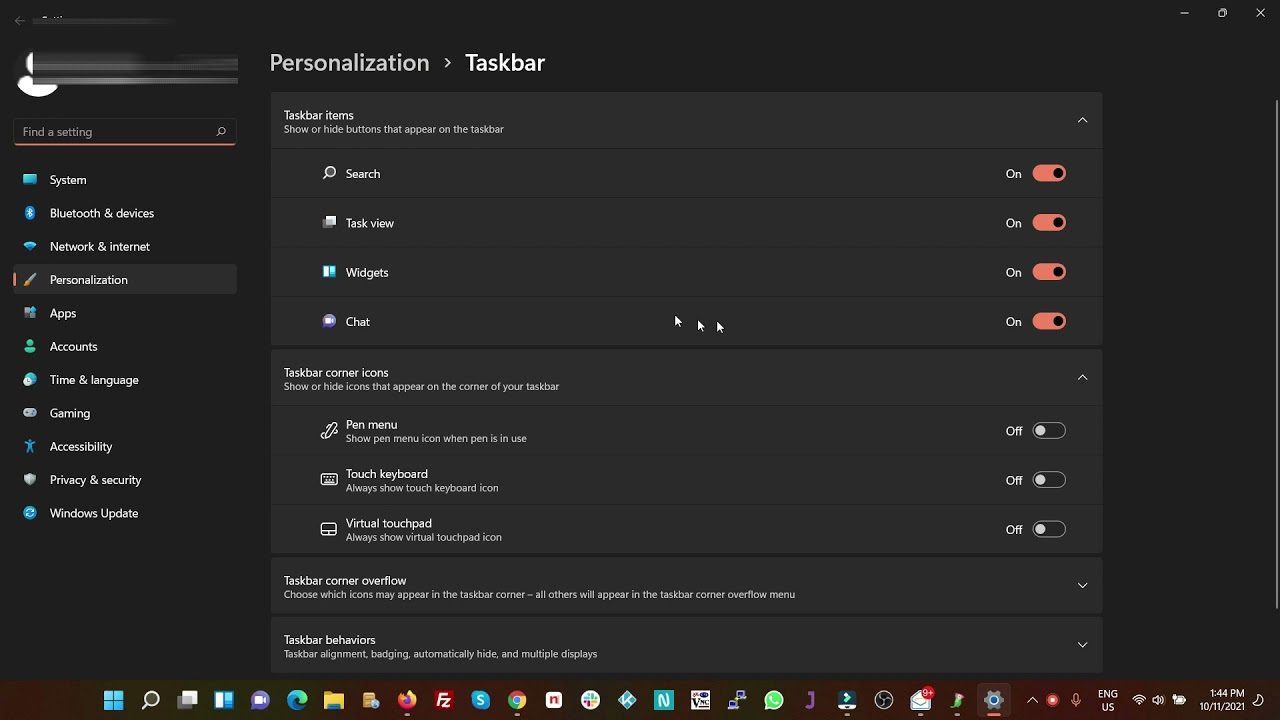Viewport: 1280px width, 720px height.
Task: Click the search magnifier in Find a setting
Action: (x=221, y=132)
